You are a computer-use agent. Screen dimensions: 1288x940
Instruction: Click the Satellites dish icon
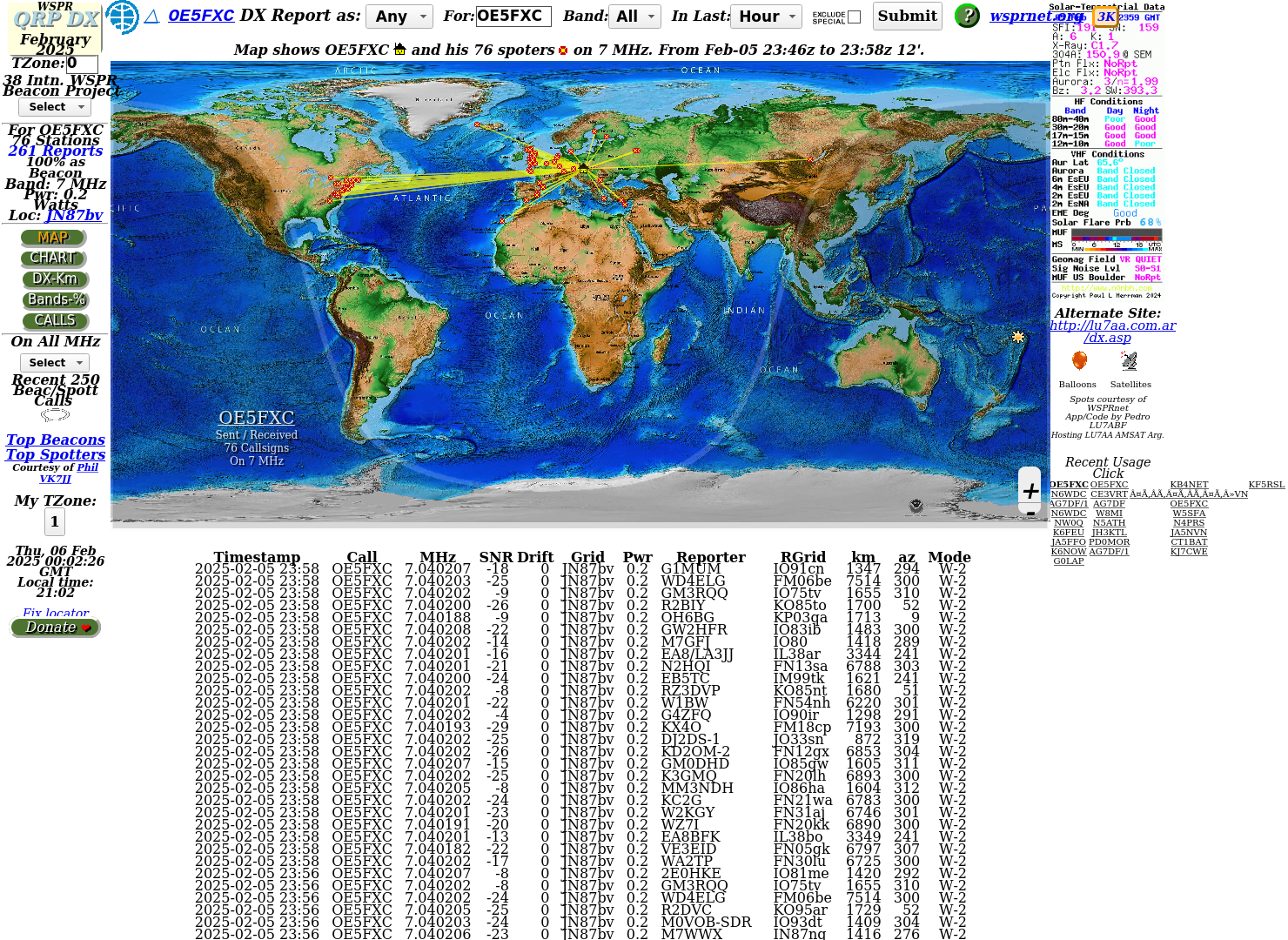coord(1129,361)
